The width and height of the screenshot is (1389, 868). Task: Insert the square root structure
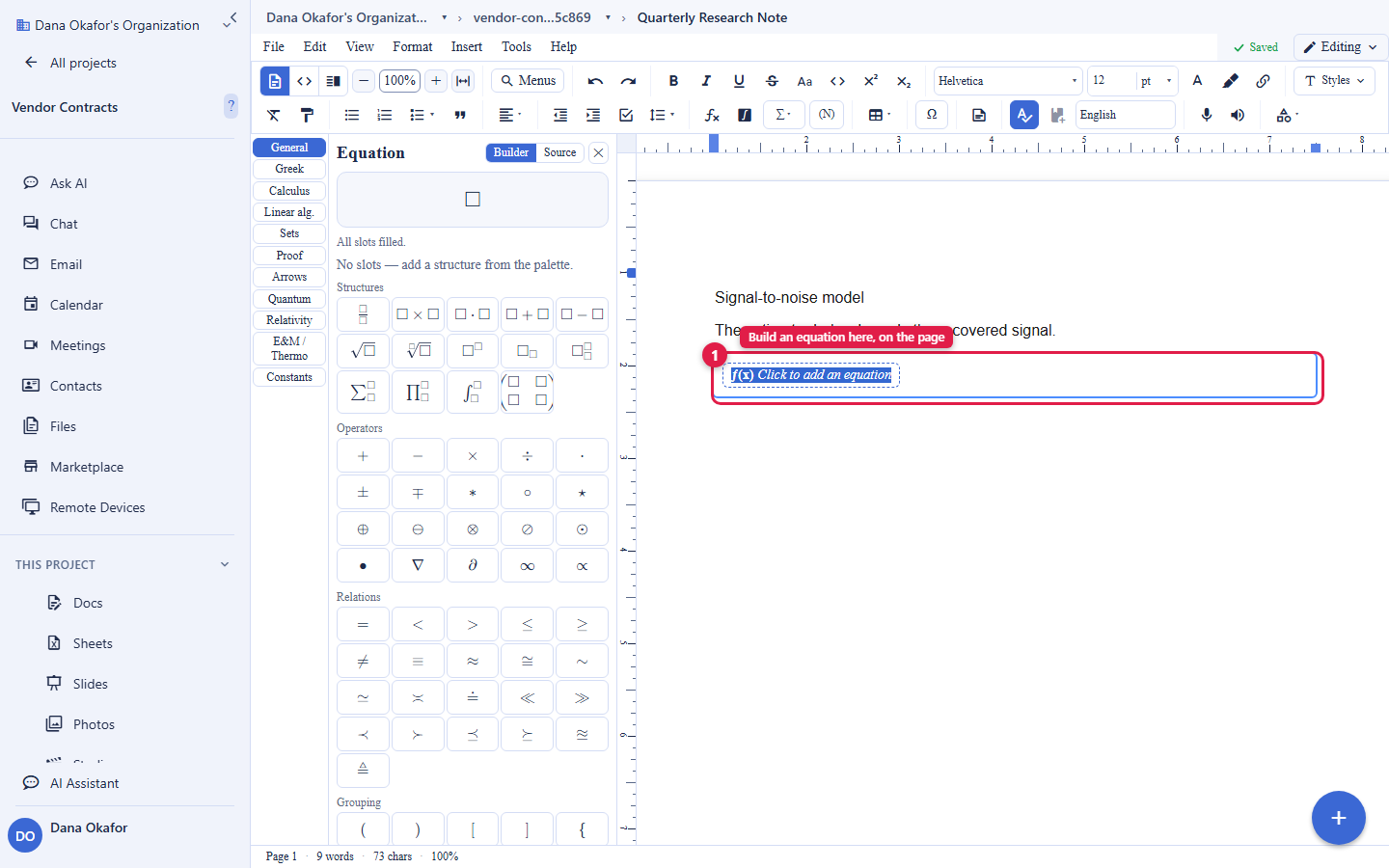coord(363,351)
